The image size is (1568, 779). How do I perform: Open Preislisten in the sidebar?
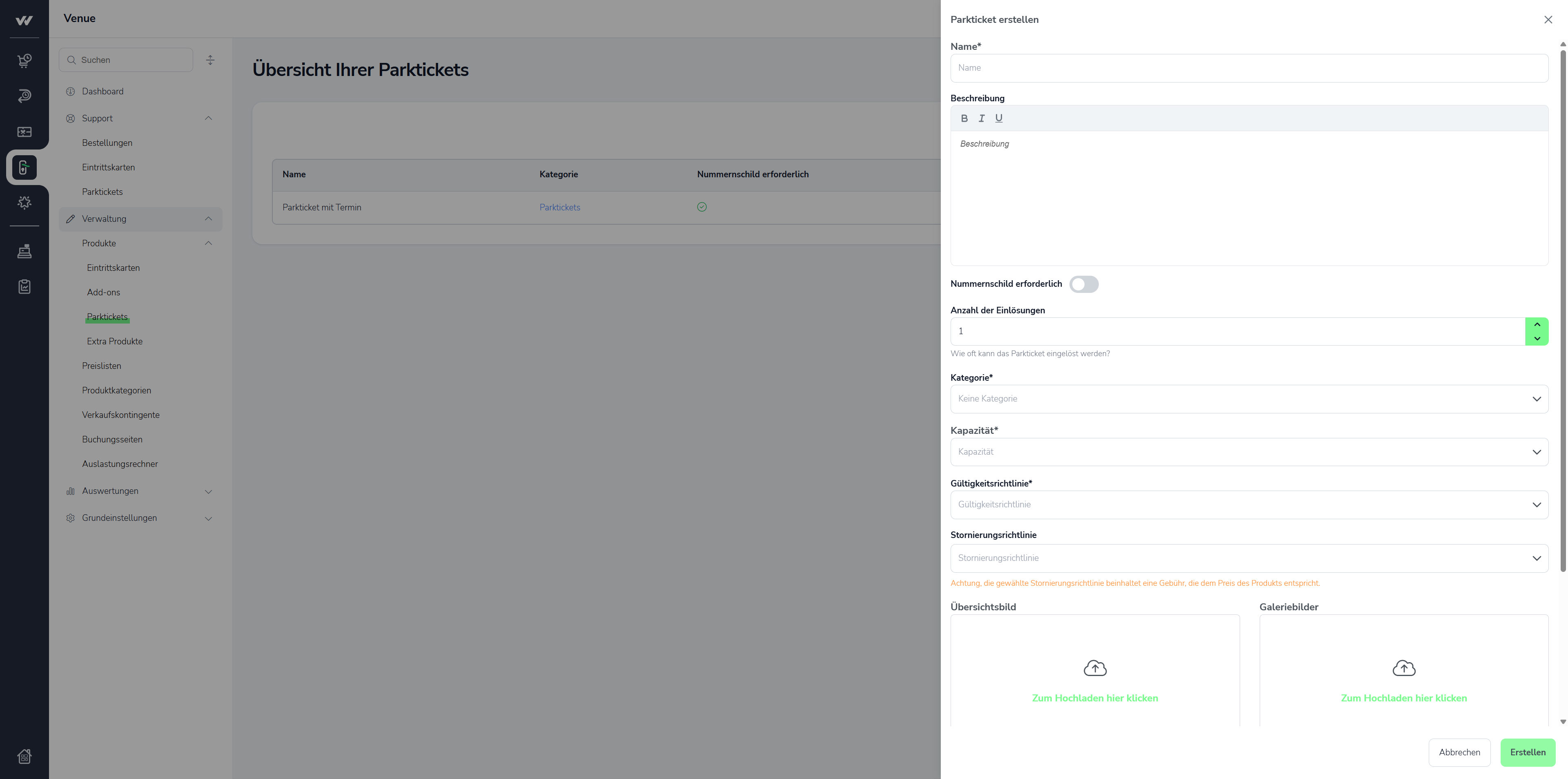(x=102, y=366)
